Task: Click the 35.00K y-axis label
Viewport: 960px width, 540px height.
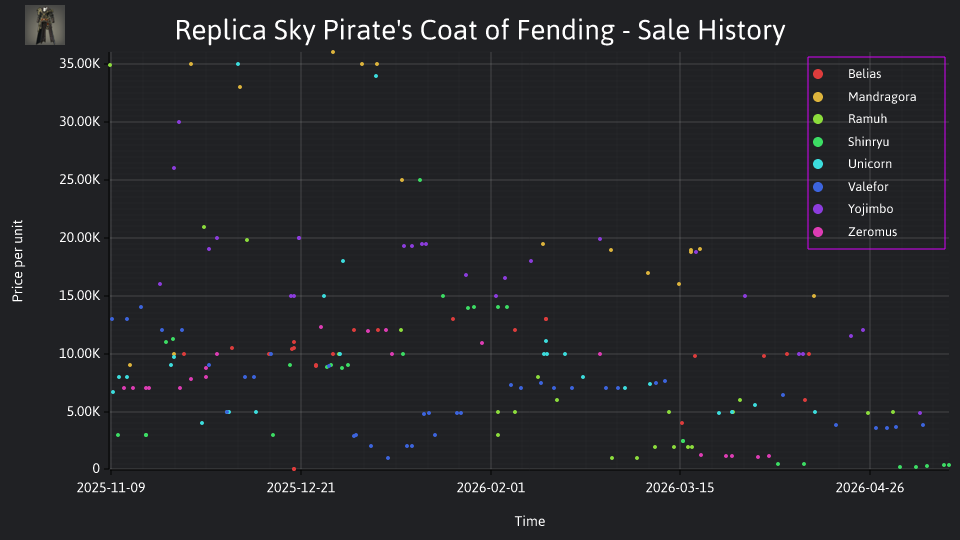Action: [x=80, y=64]
